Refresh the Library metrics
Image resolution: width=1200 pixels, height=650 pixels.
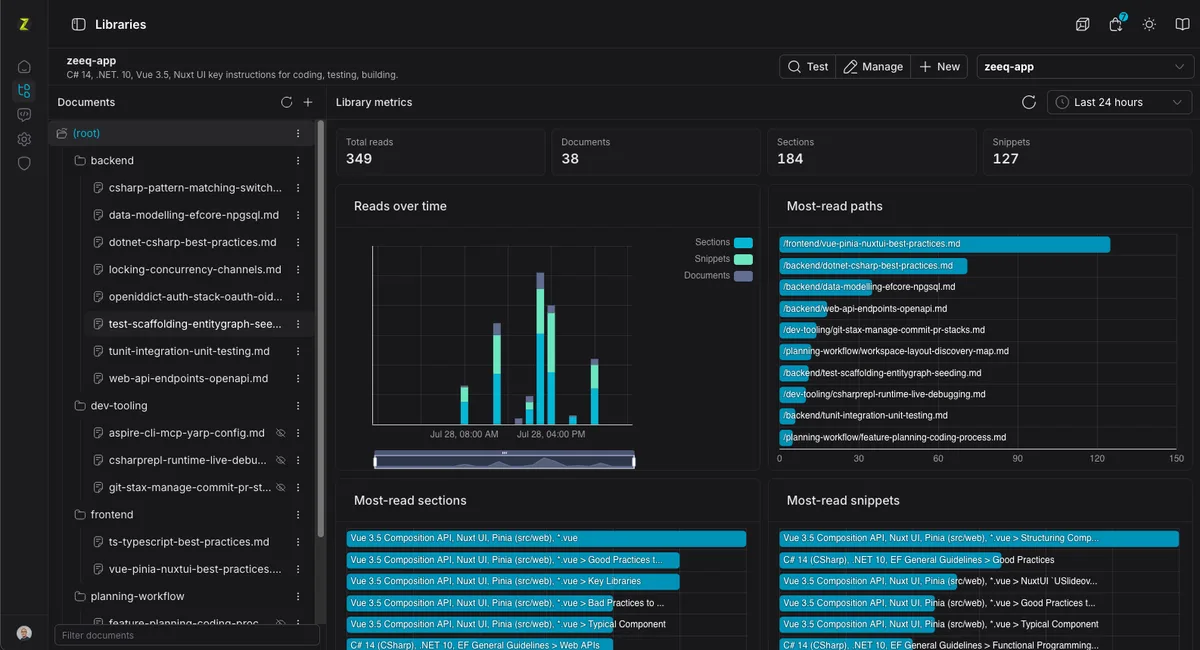pos(1029,102)
